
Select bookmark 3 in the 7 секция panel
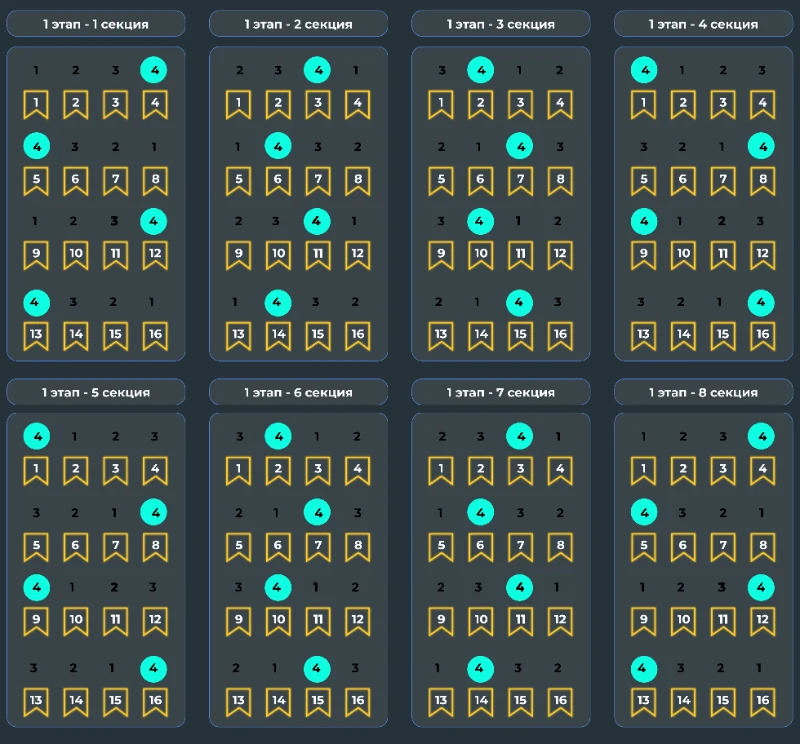[520, 470]
